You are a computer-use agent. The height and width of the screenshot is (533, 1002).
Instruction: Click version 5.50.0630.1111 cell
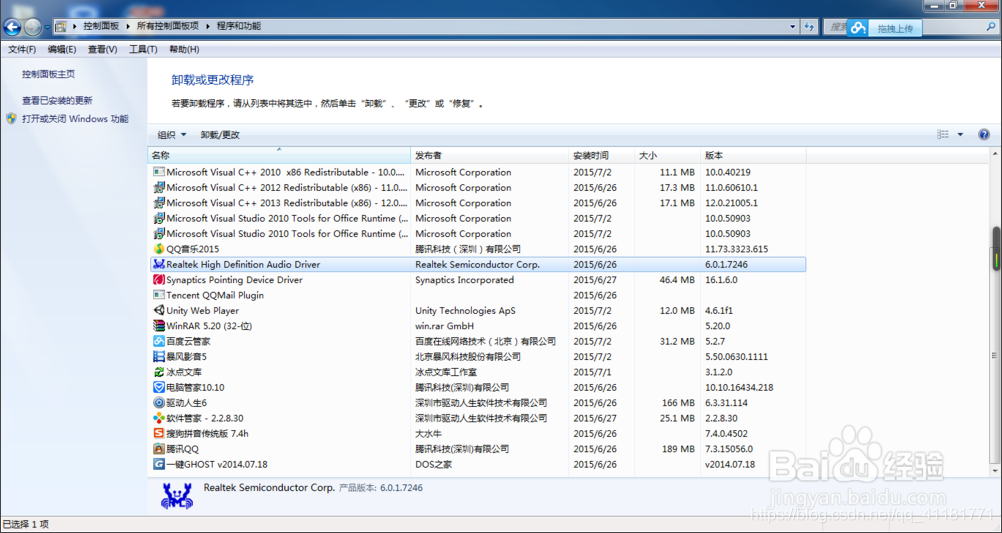[736, 356]
